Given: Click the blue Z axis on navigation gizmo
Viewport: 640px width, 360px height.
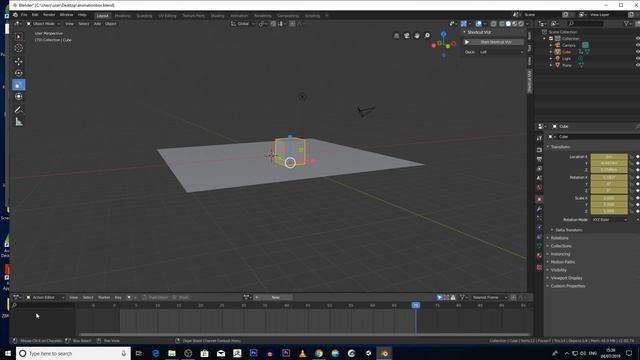Looking at the screenshot, I should pyautogui.click(x=443, y=35).
